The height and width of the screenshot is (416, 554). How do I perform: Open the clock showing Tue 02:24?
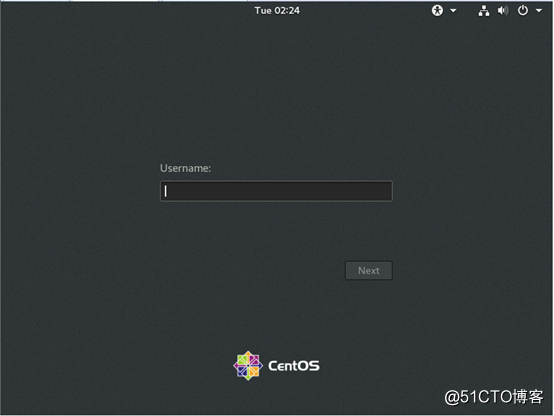[x=277, y=11]
